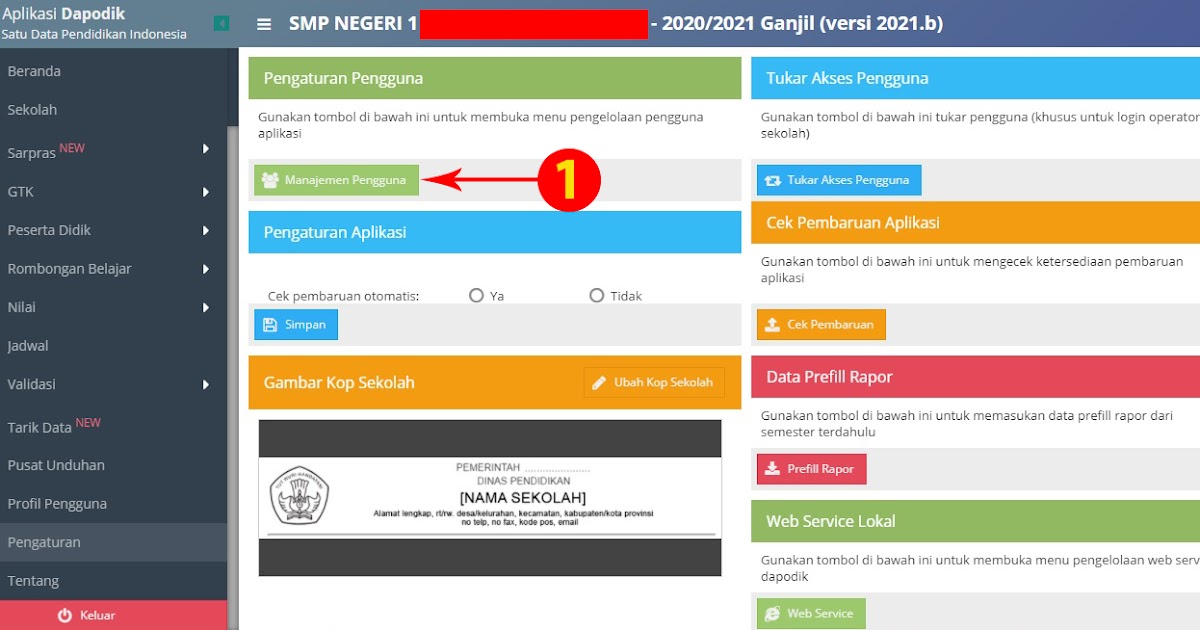
Task: Click the Data Prefill Rapor panel header
Action: point(975,377)
